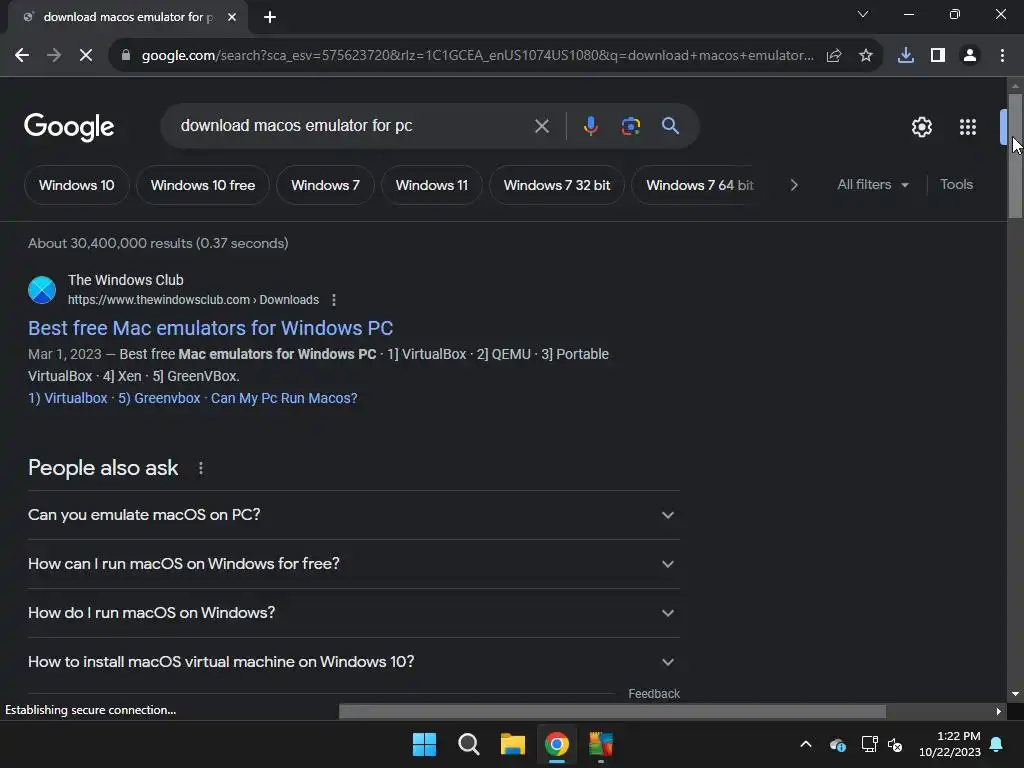Click the horizontal scrollbar thumb
The height and width of the screenshot is (768, 1024).
click(612, 711)
